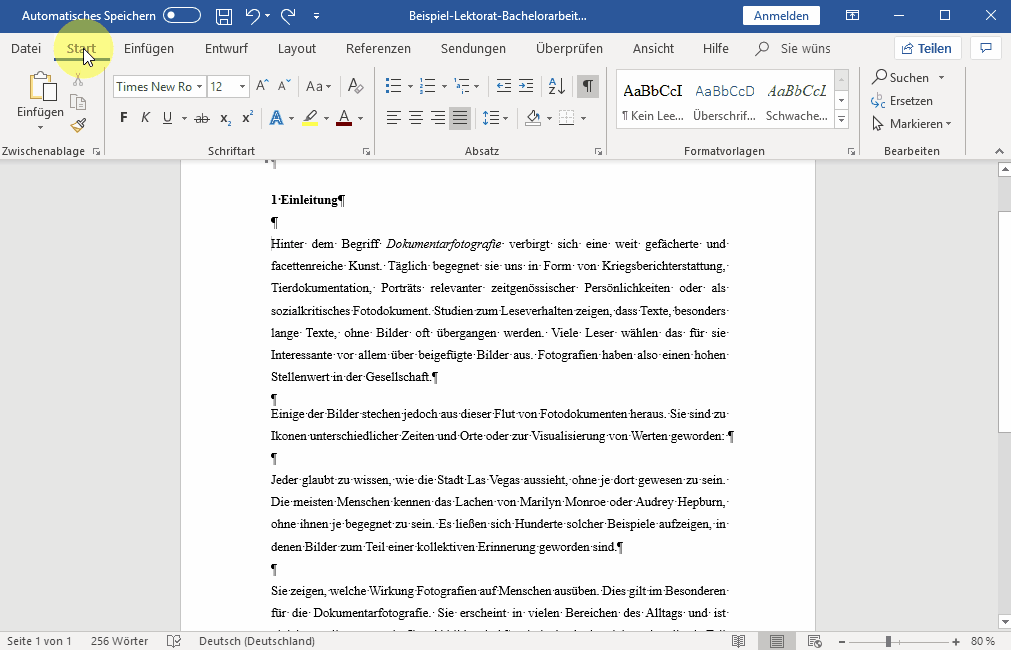Toggle strikethrough formatting
The width and height of the screenshot is (1011, 650).
click(x=202, y=118)
